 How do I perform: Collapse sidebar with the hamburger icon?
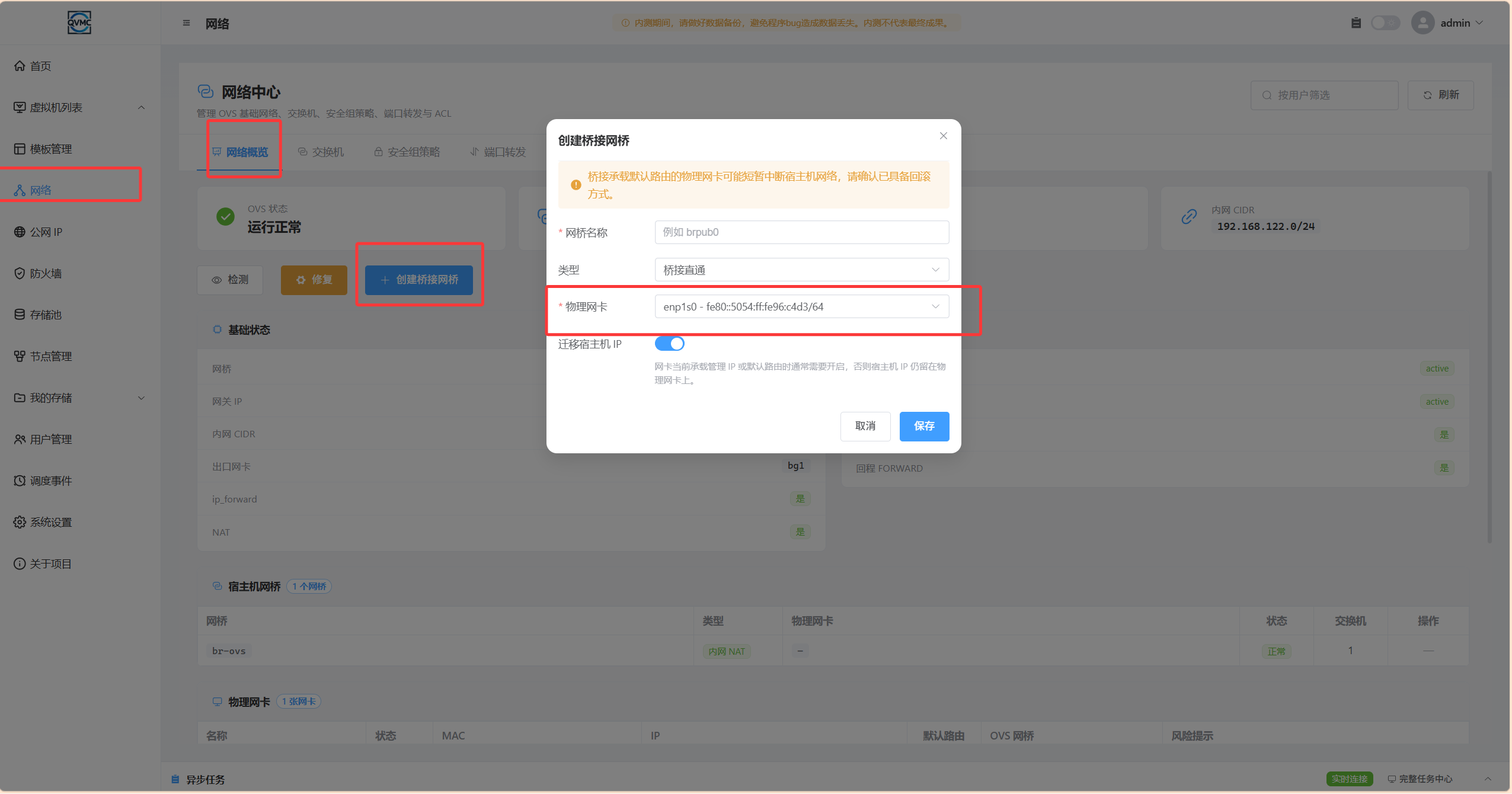[x=186, y=23]
